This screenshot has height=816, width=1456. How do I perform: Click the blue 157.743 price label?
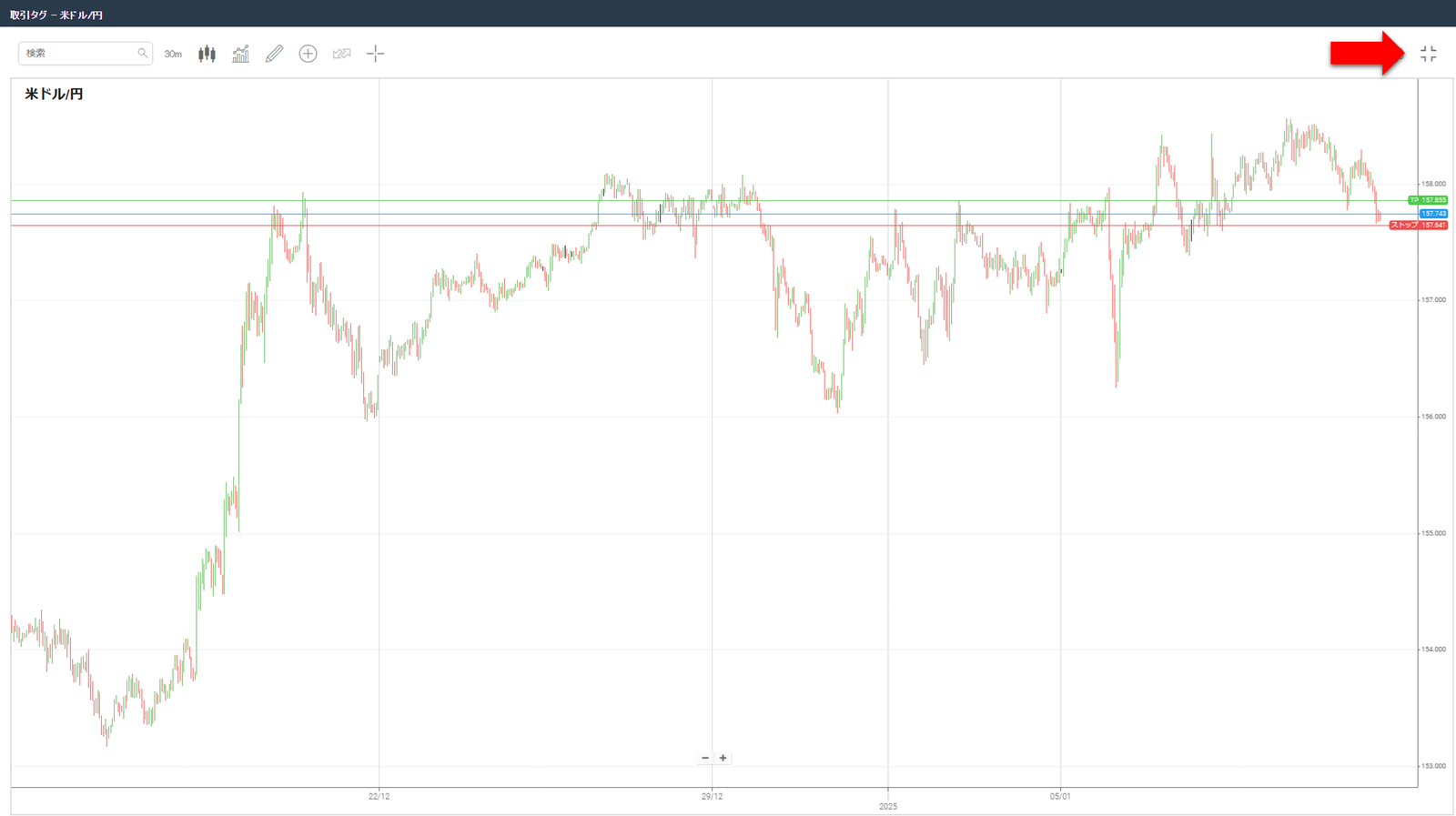pyautogui.click(x=1433, y=214)
